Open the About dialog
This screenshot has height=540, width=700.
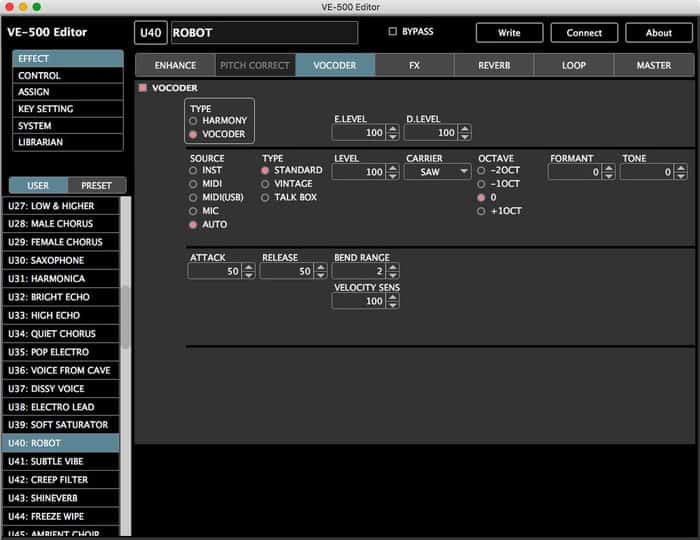point(658,33)
